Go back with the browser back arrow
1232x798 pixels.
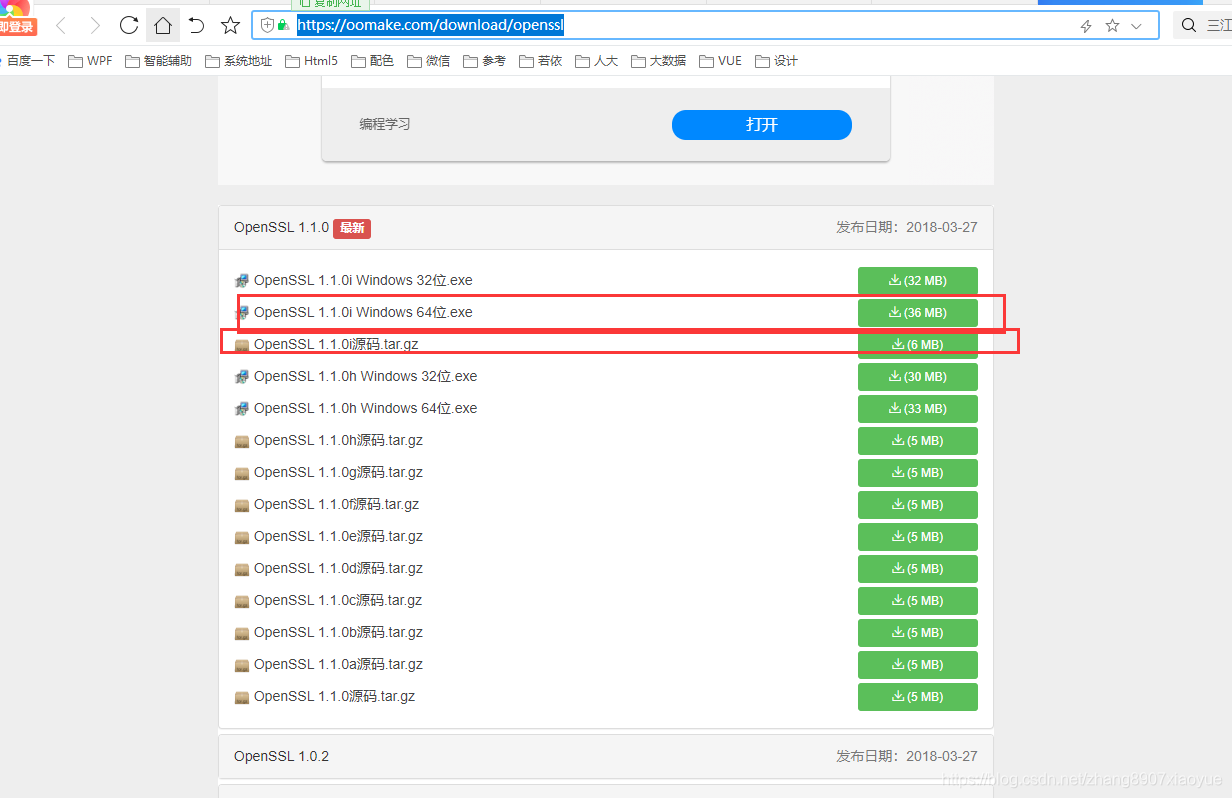point(61,25)
